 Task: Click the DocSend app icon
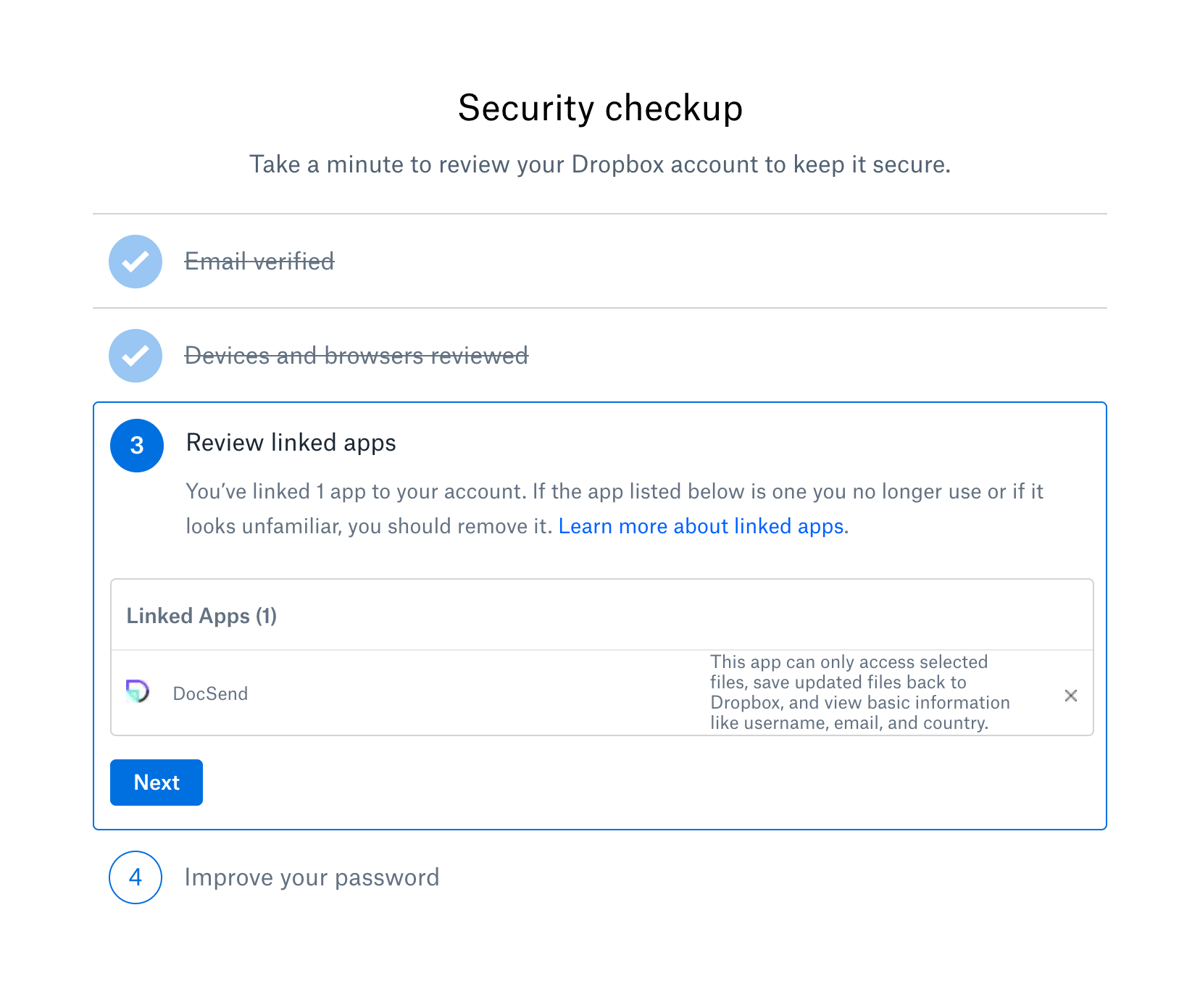point(138,692)
